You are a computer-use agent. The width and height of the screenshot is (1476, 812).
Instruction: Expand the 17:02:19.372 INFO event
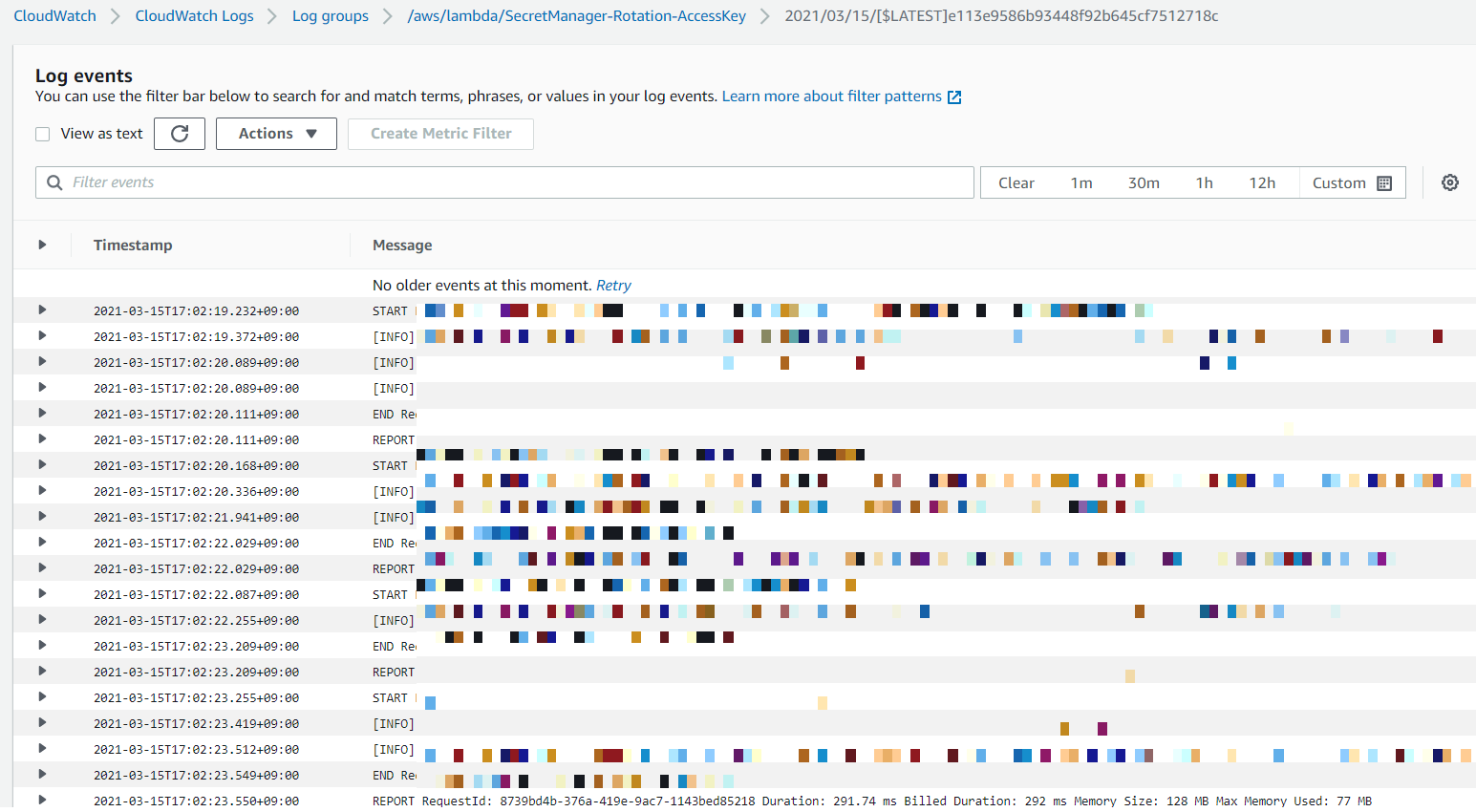[42, 335]
